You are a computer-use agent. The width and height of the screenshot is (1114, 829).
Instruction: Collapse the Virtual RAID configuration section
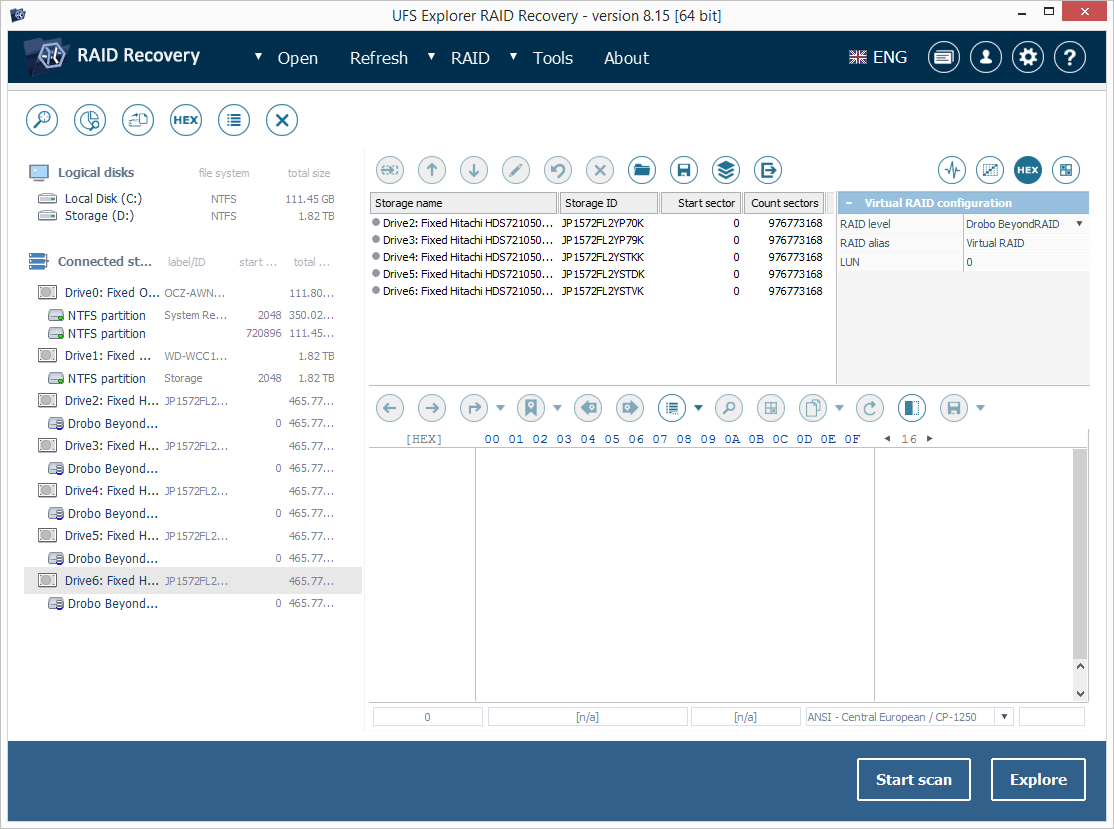848,203
